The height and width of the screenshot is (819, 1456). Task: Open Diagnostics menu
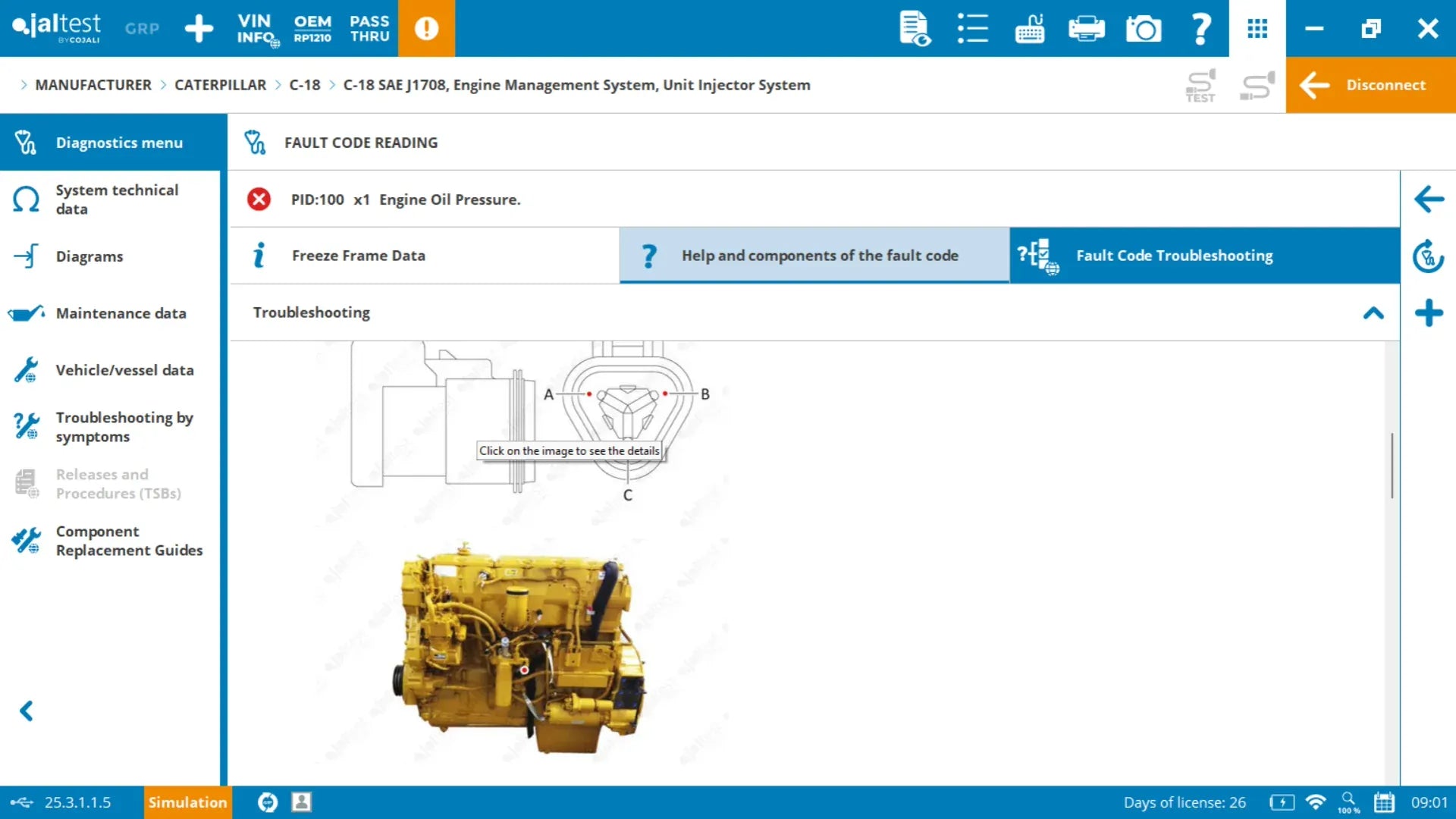click(x=114, y=142)
